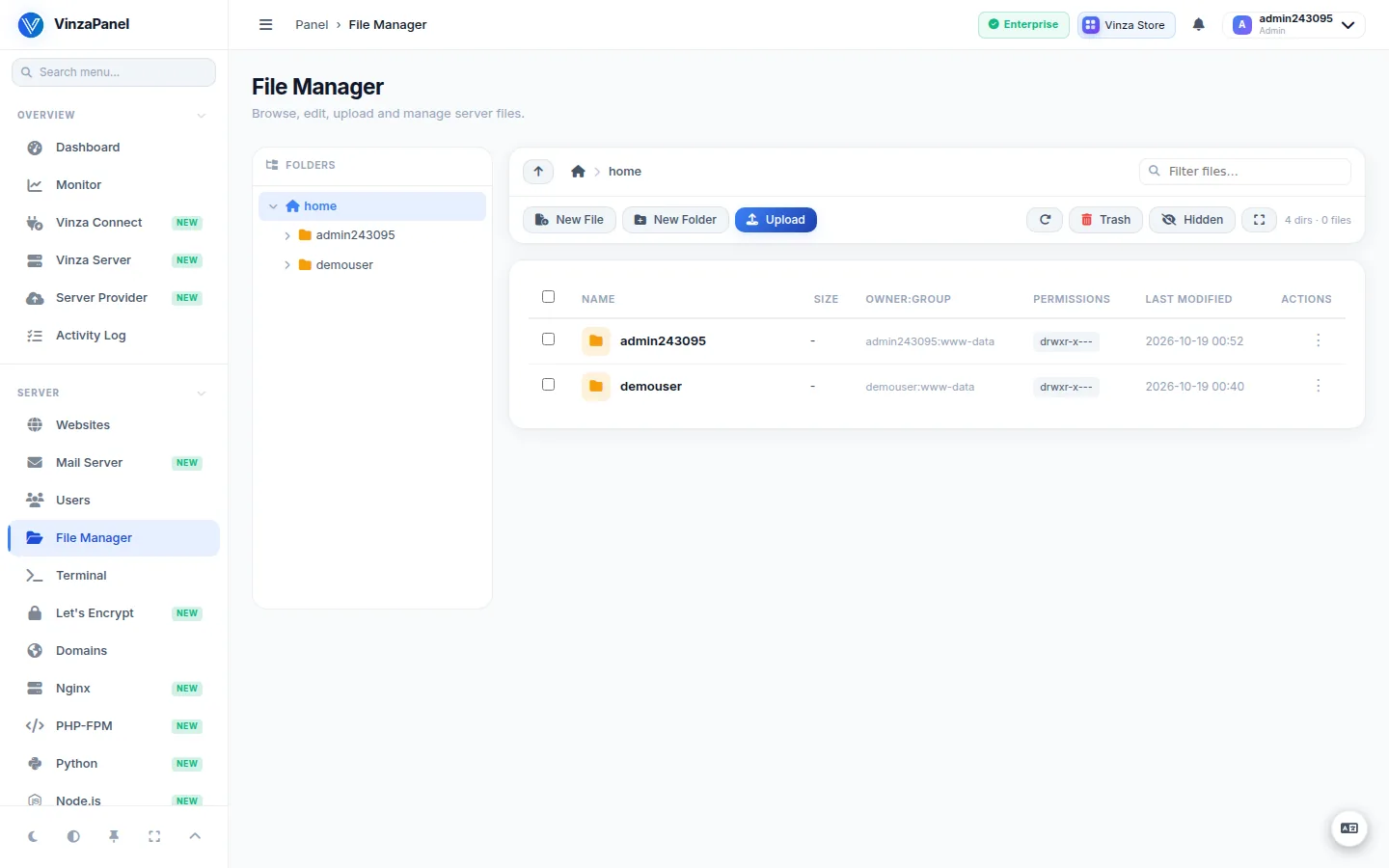Launch the Terminal page
The height and width of the screenshot is (868, 1389).
[x=114, y=576]
